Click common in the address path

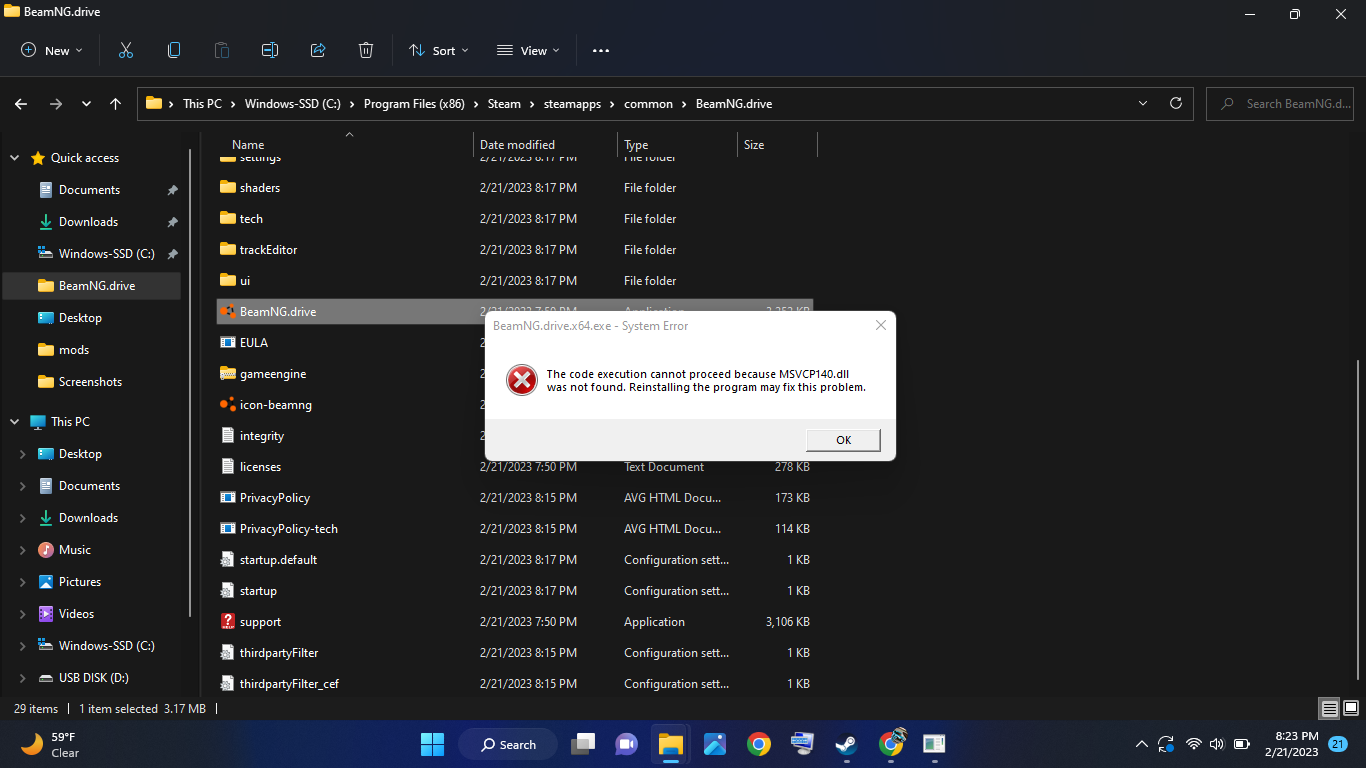pos(648,104)
